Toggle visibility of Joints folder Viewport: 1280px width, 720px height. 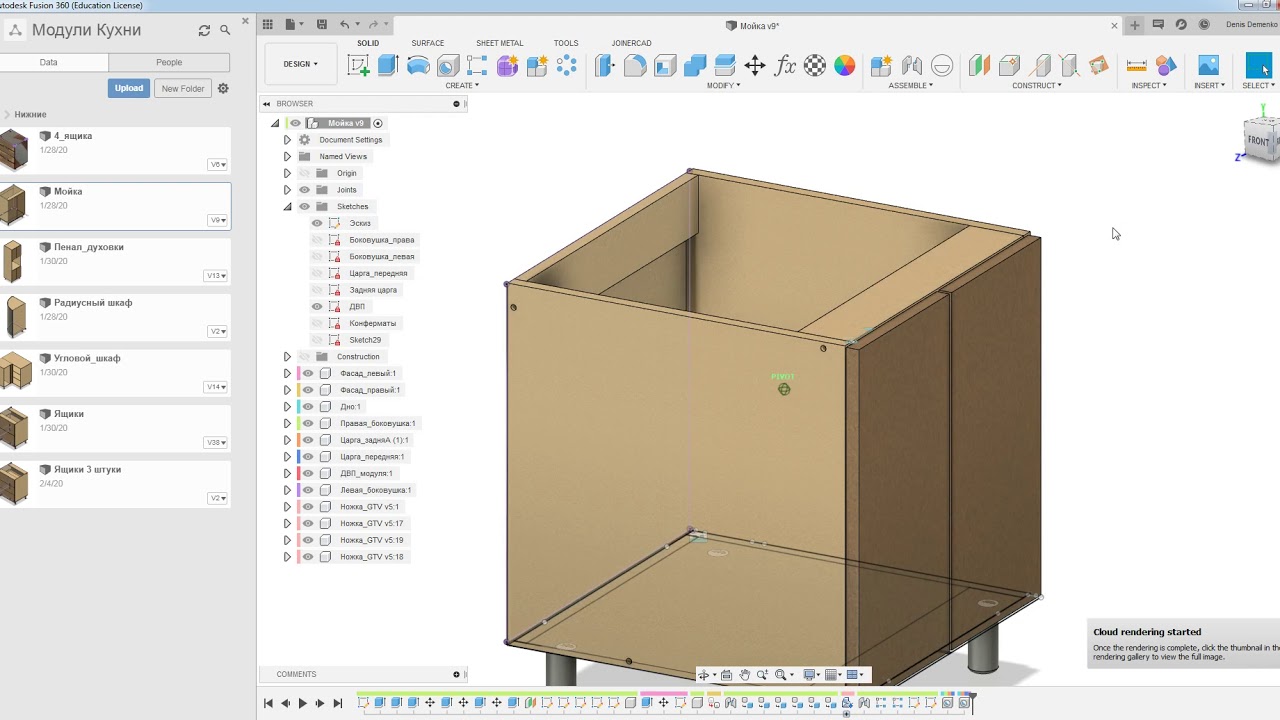point(305,190)
